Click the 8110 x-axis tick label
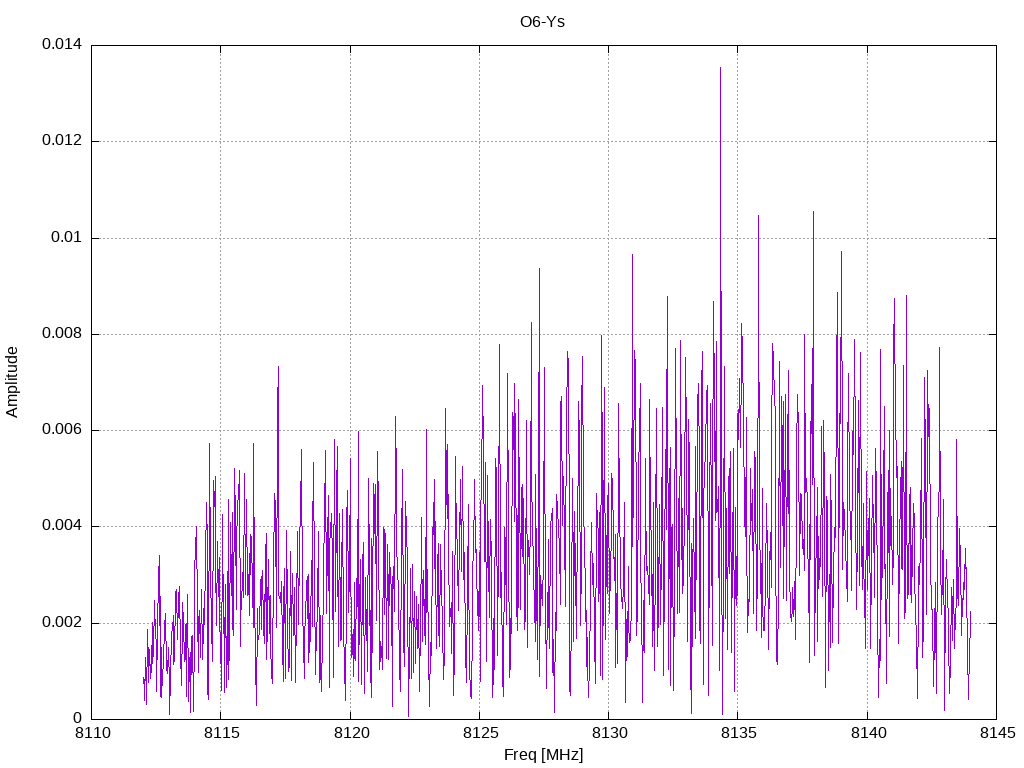This screenshot has height=768, width=1024. point(93,733)
